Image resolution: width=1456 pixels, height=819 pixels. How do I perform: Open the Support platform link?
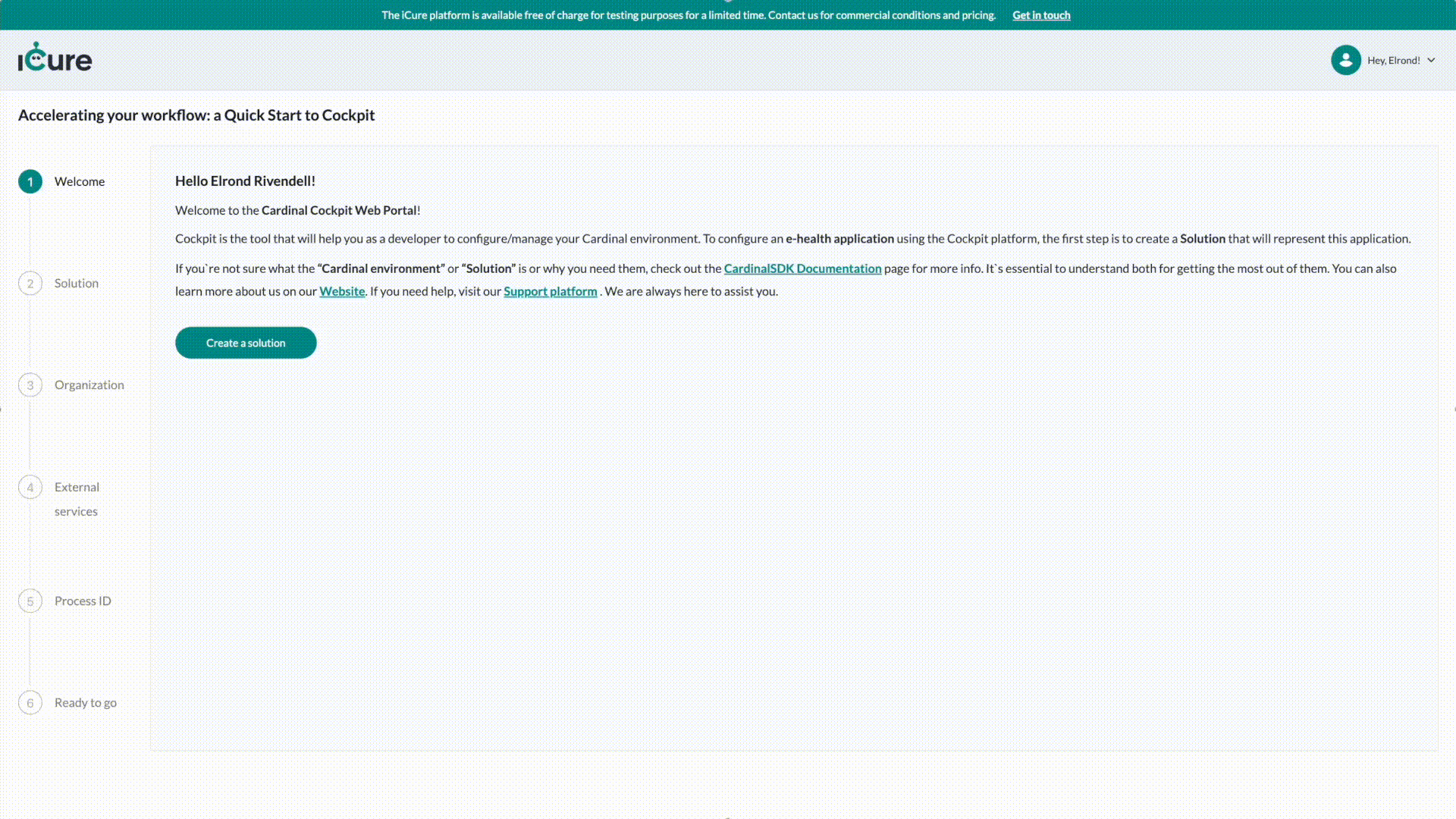click(x=551, y=291)
